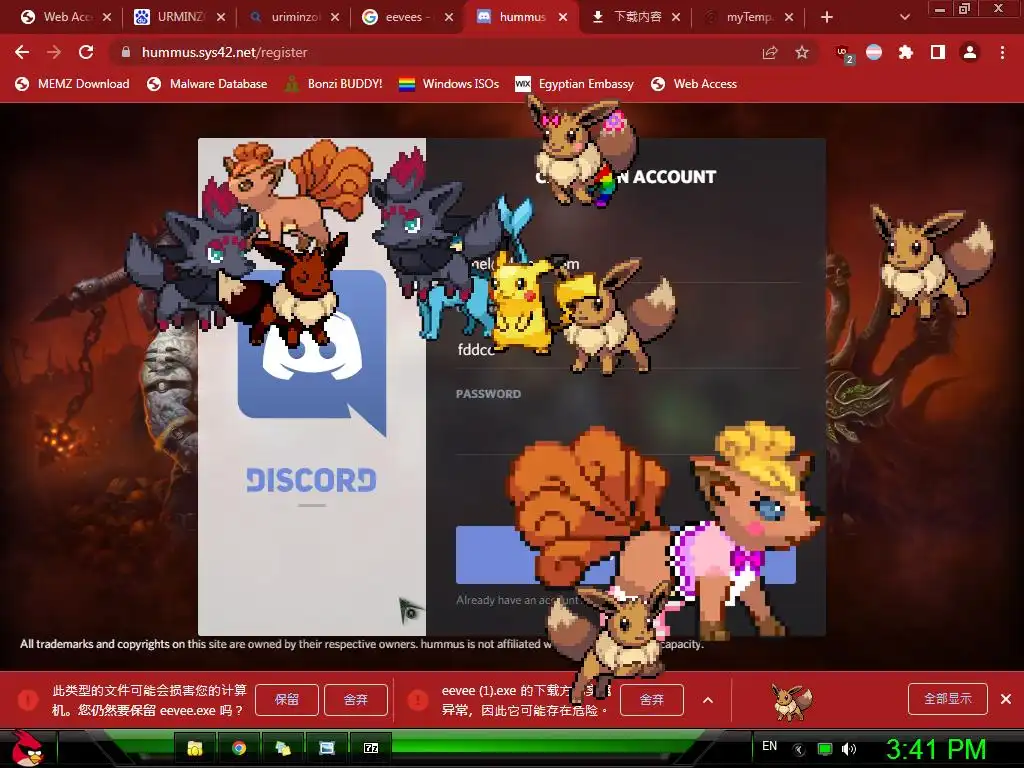Click 舍弃 to discard eevee (1).exe
The height and width of the screenshot is (768, 1024).
[x=652, y=699]
